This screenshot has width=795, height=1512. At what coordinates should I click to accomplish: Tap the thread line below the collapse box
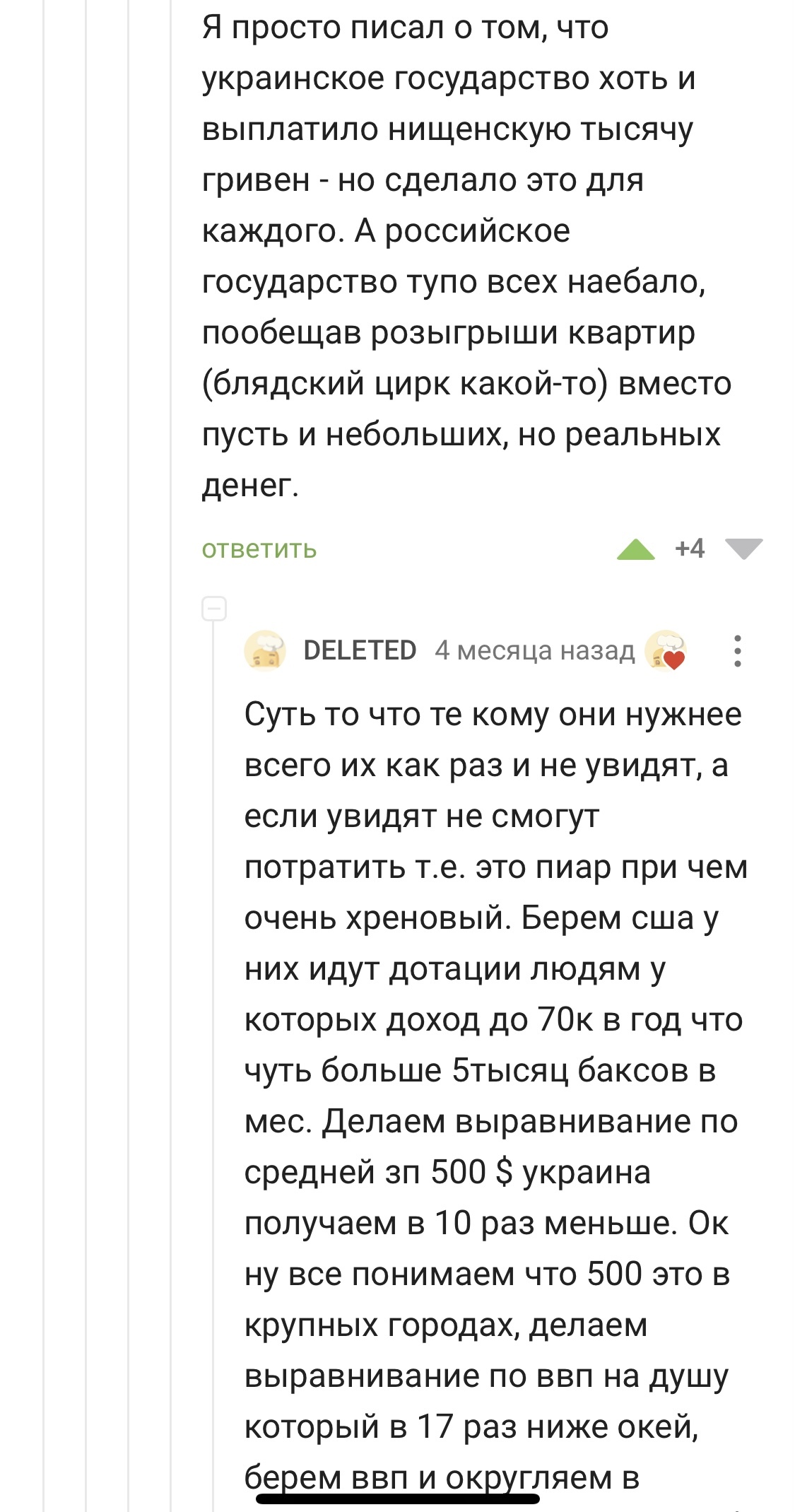click(x=214, y=990)
